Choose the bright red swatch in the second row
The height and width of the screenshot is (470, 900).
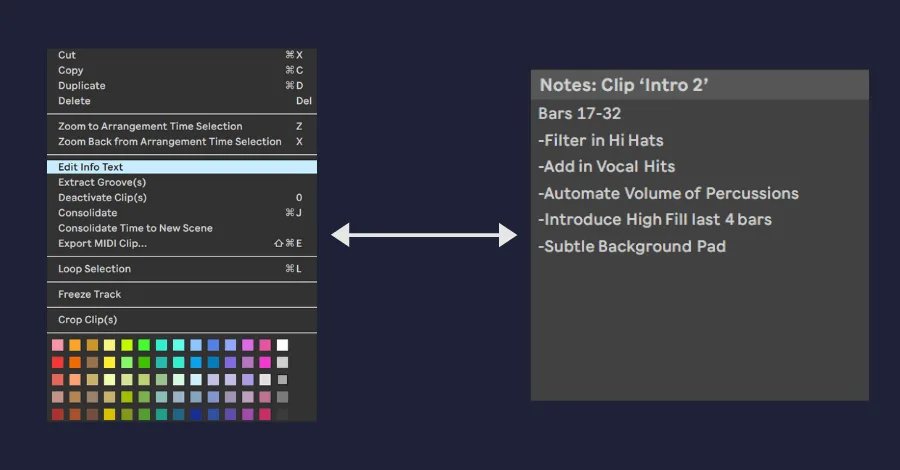[58, 362]
